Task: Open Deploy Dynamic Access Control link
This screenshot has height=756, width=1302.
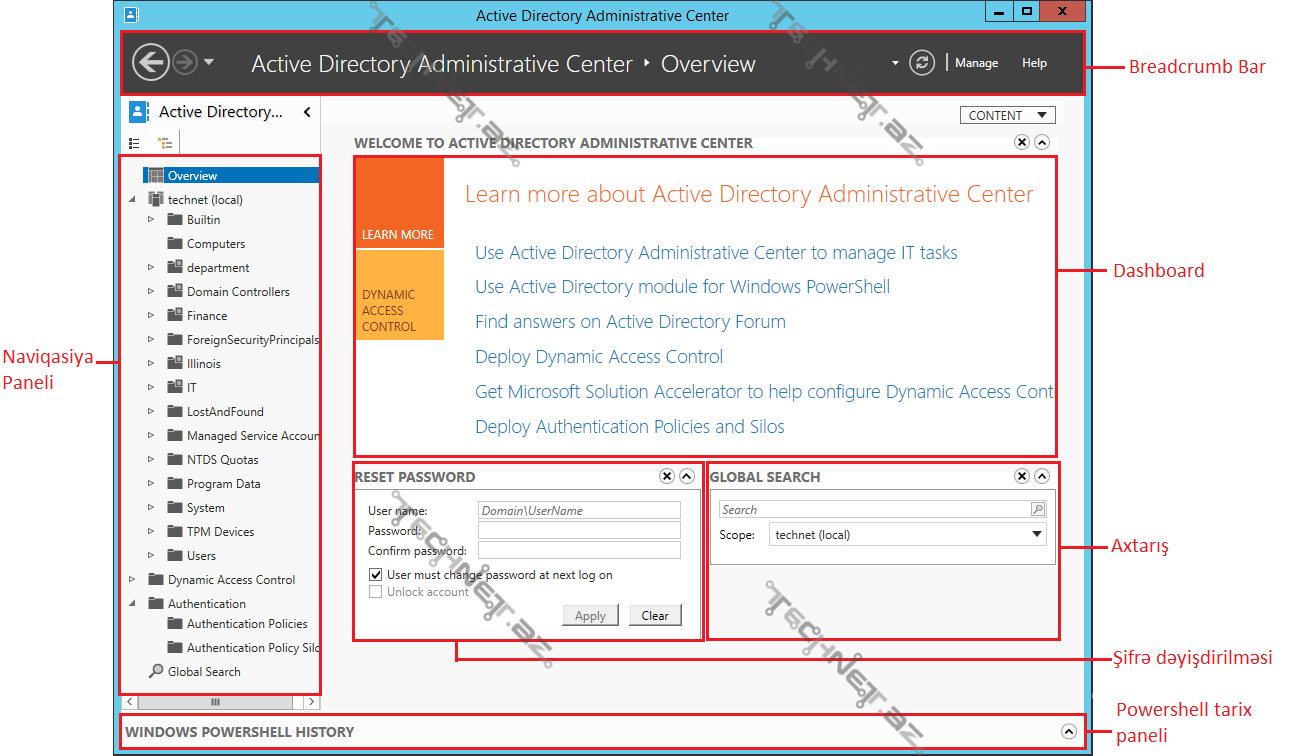Action: coord(599,357)
